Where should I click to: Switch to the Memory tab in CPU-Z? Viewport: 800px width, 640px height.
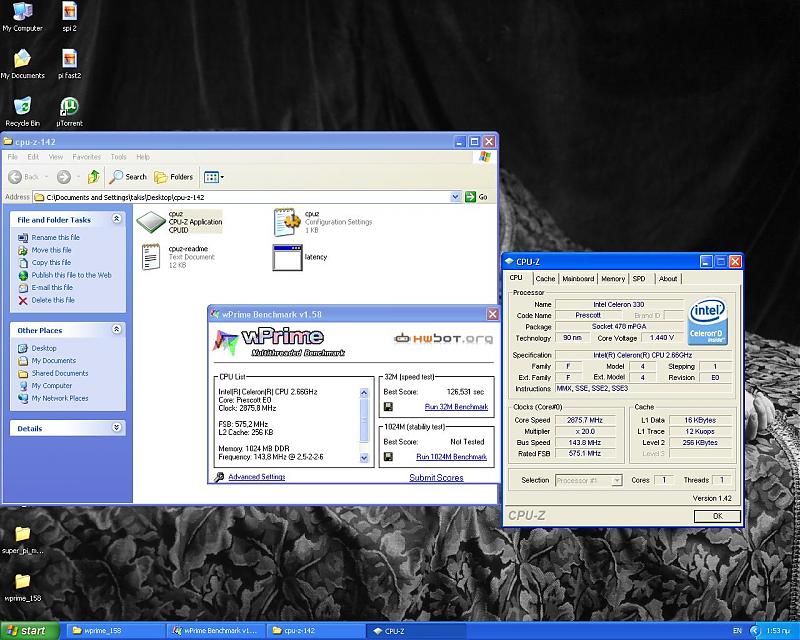point(613,279)
